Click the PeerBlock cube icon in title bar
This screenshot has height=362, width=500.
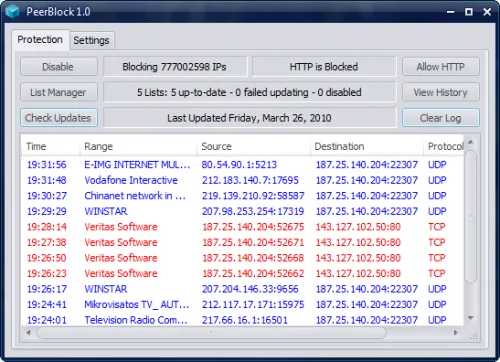pyautogui.click(x=13, y=12)
